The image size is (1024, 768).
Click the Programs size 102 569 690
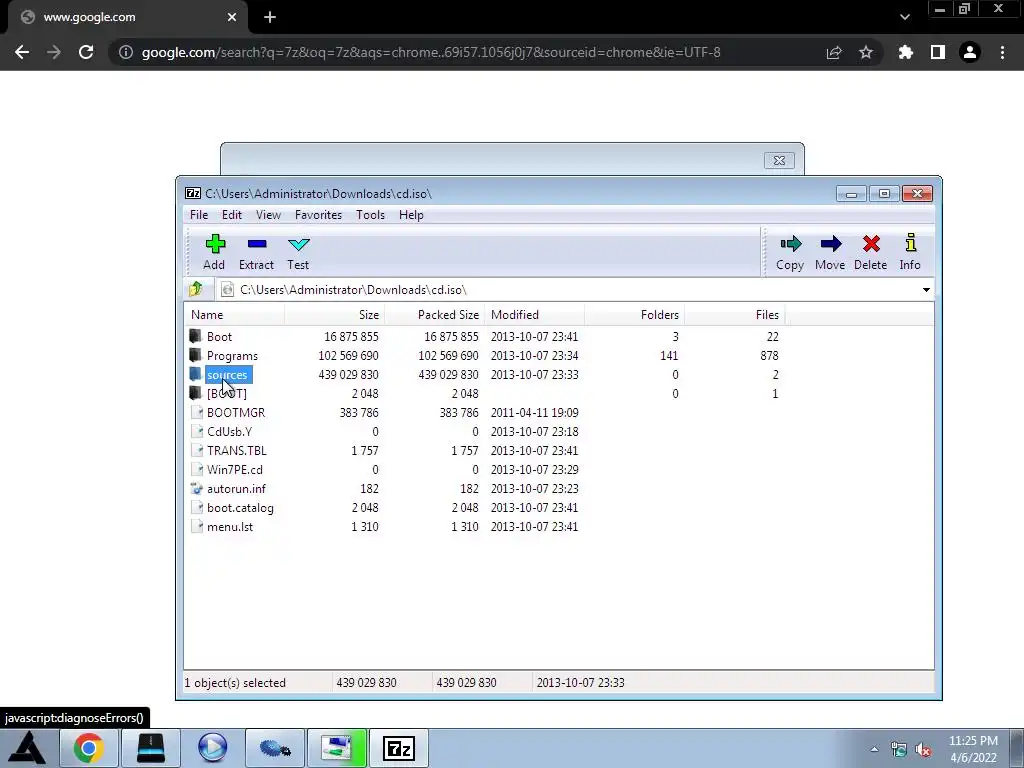coord(348,355)
